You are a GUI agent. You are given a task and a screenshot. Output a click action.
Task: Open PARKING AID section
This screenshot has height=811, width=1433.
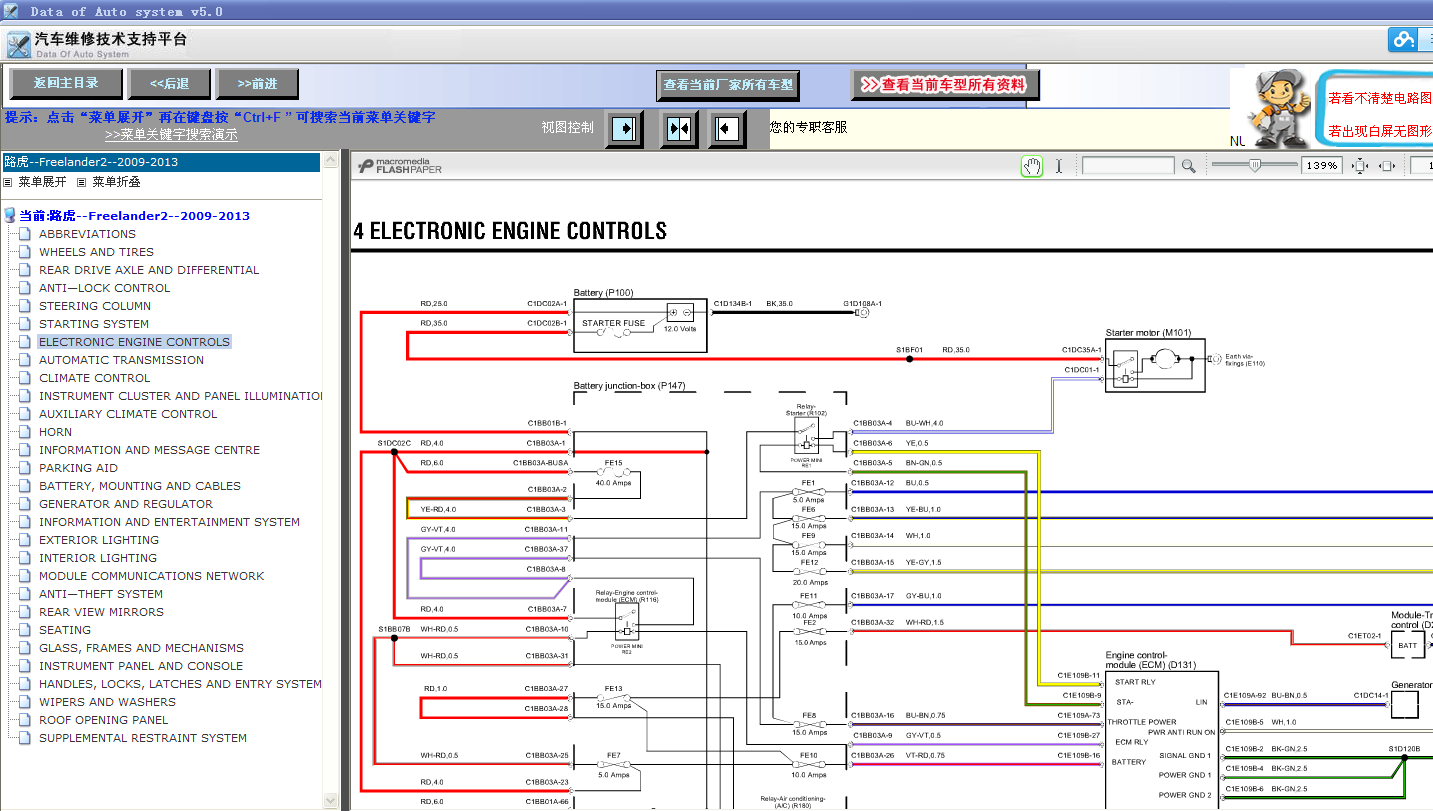click(78, 468)
